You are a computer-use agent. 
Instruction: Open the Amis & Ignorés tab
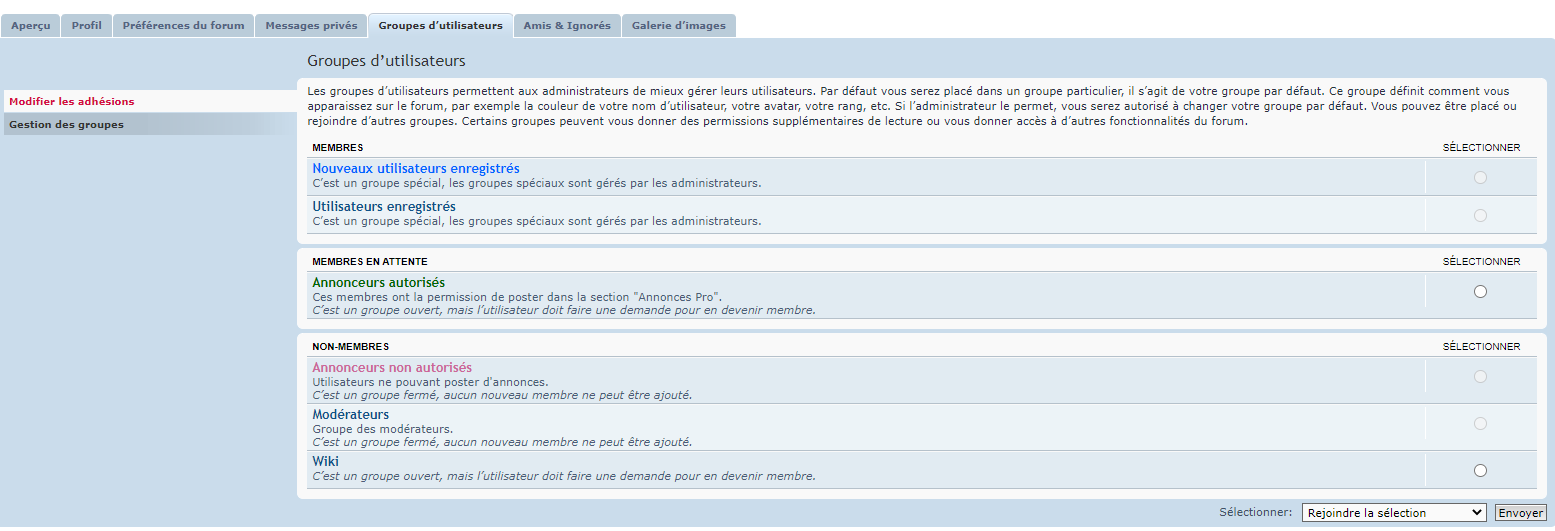coord(567,26)
